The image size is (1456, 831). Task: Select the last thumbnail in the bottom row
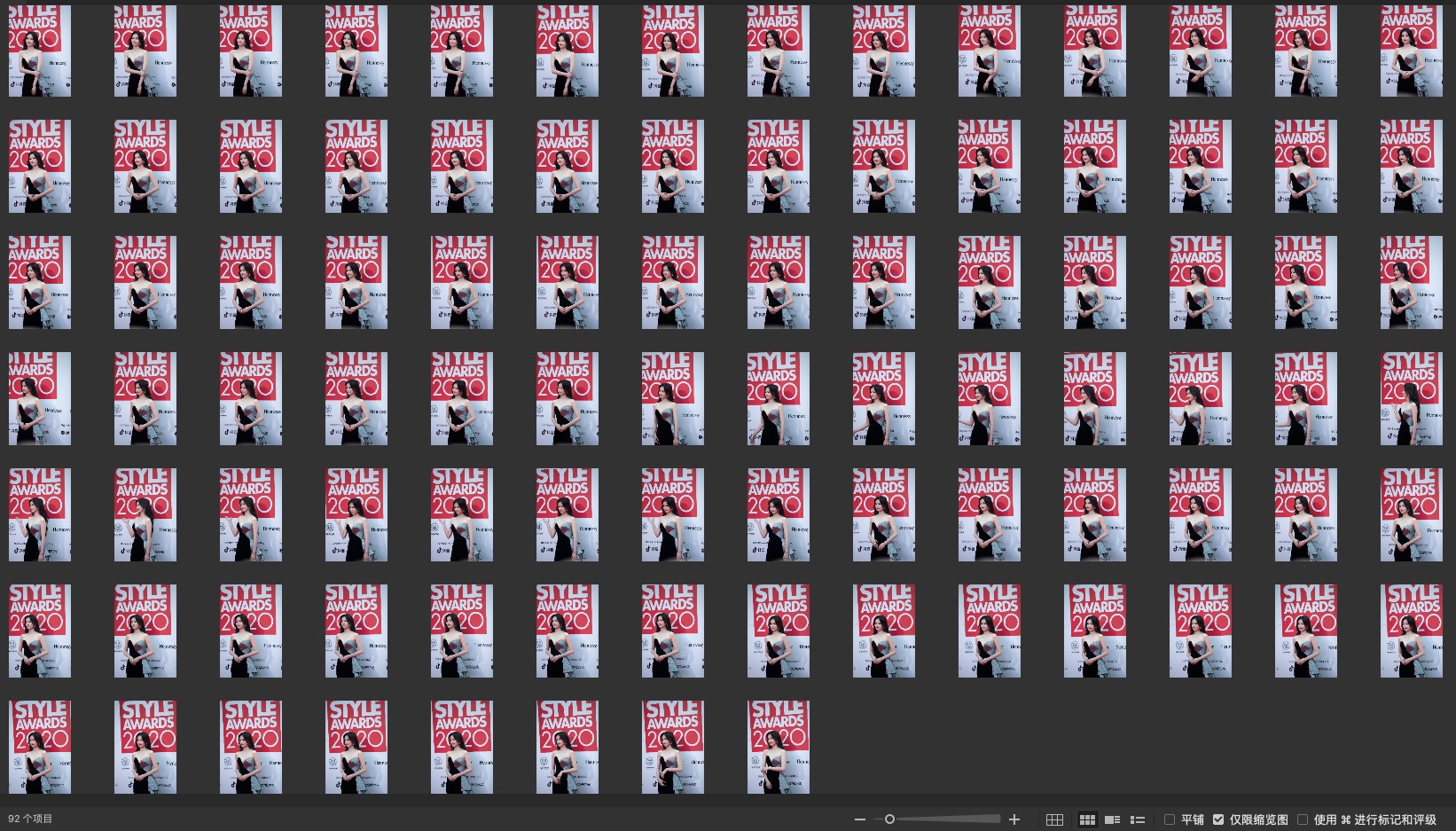coord(778,747)
